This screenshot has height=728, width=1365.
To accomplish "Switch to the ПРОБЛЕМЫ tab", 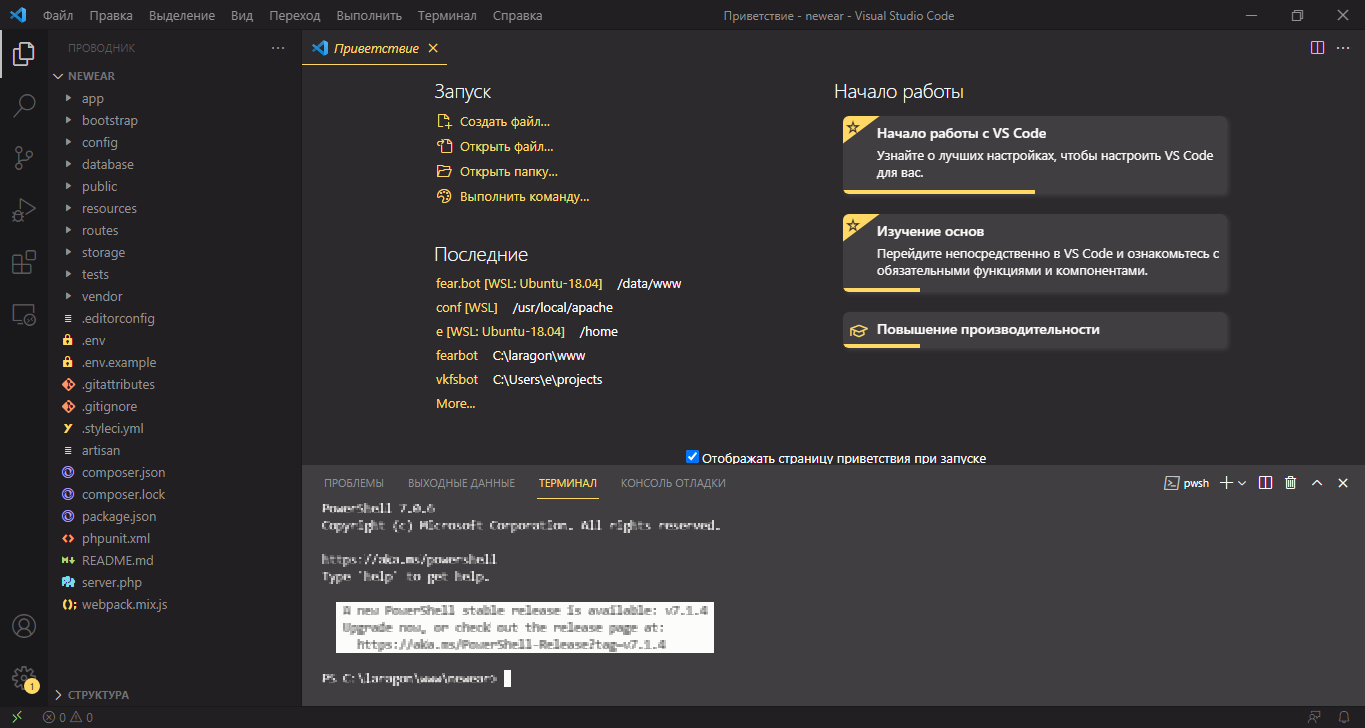I will coord(352,482).
